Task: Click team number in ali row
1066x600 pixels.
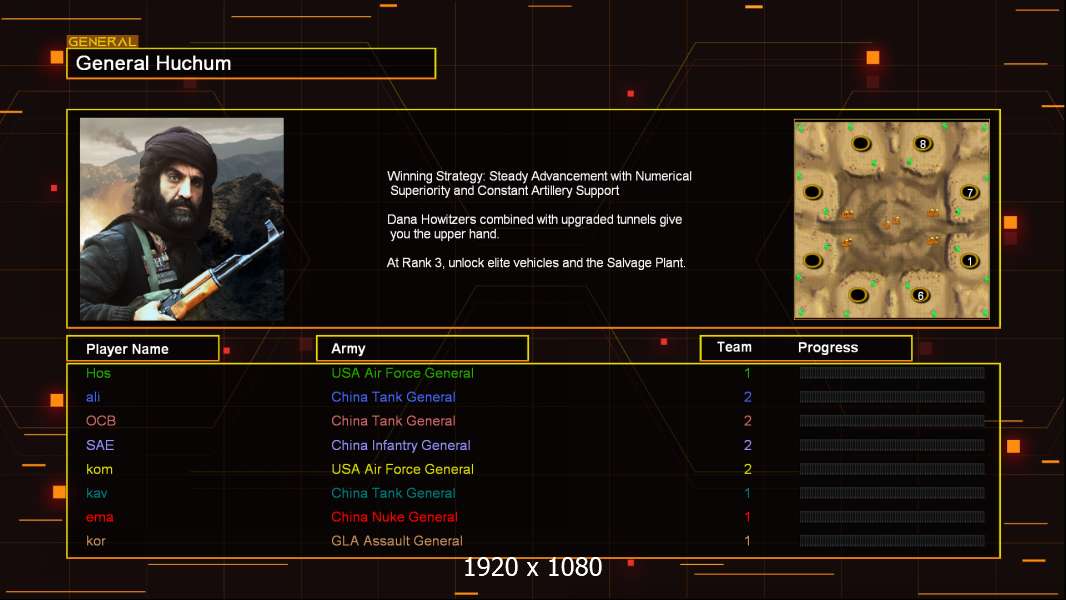Action: point(747,397)
